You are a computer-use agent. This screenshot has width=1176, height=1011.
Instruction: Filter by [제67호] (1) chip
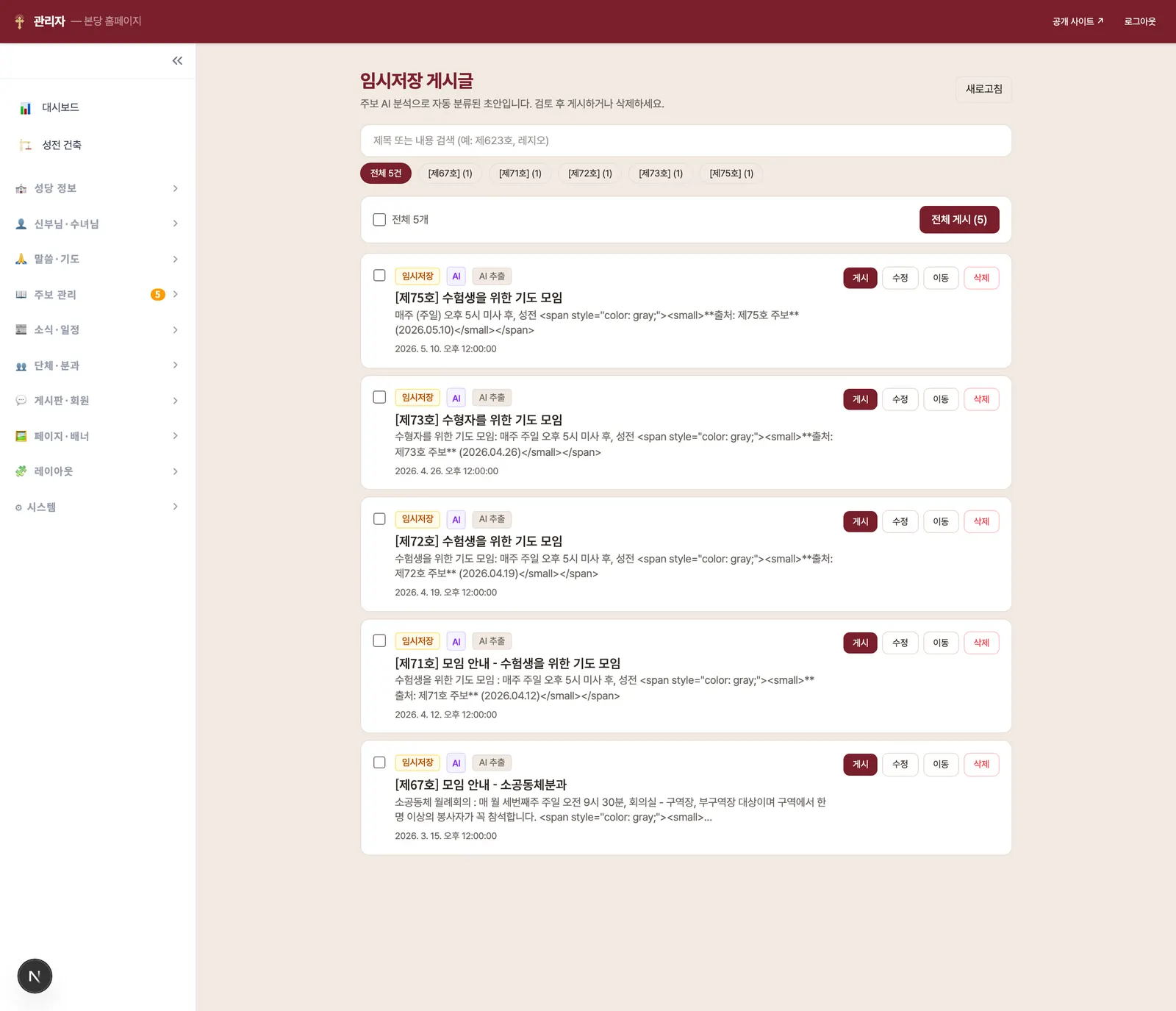coord(450,174)
